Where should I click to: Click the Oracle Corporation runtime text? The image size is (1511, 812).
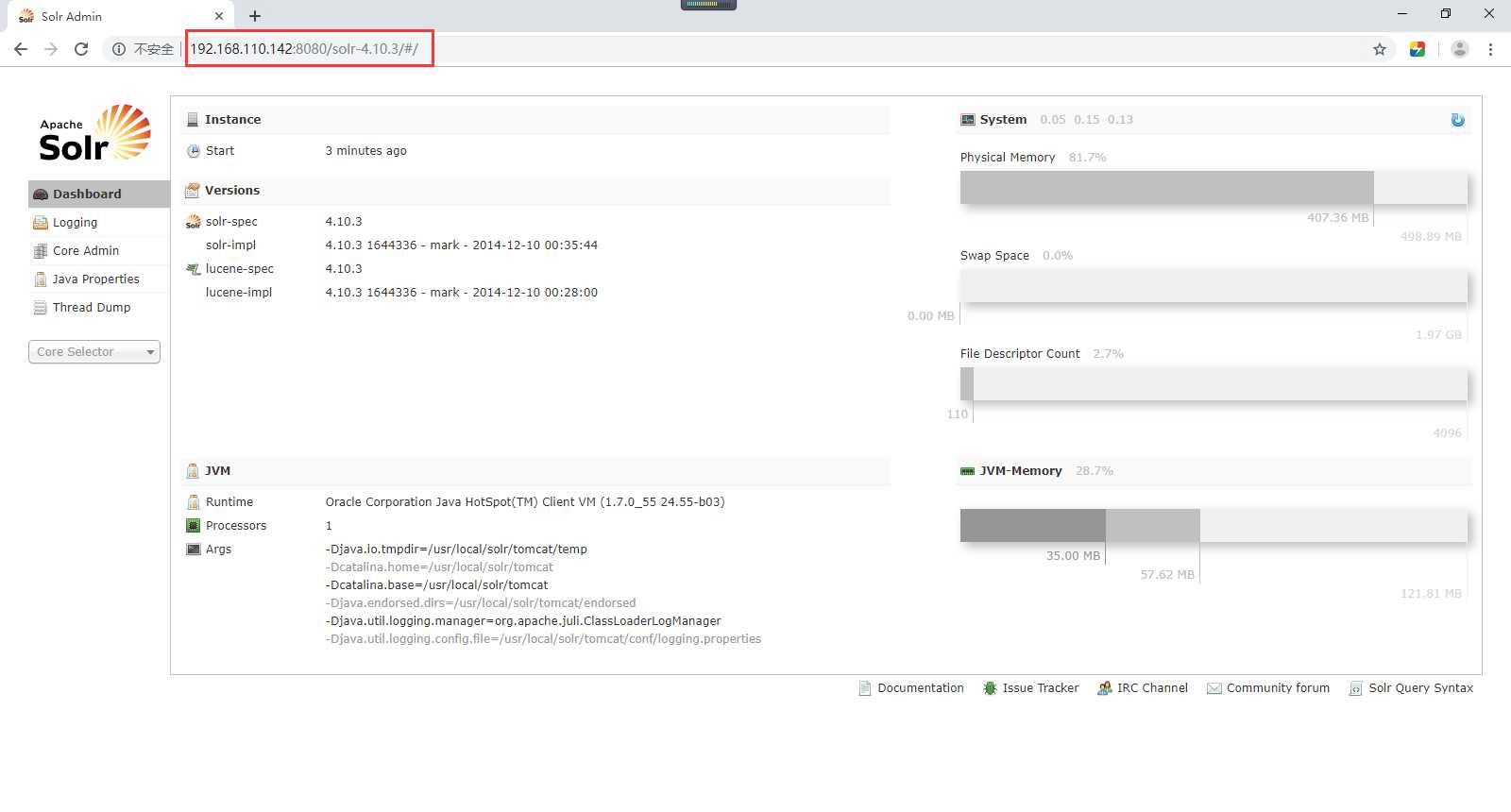coord(525,502)
